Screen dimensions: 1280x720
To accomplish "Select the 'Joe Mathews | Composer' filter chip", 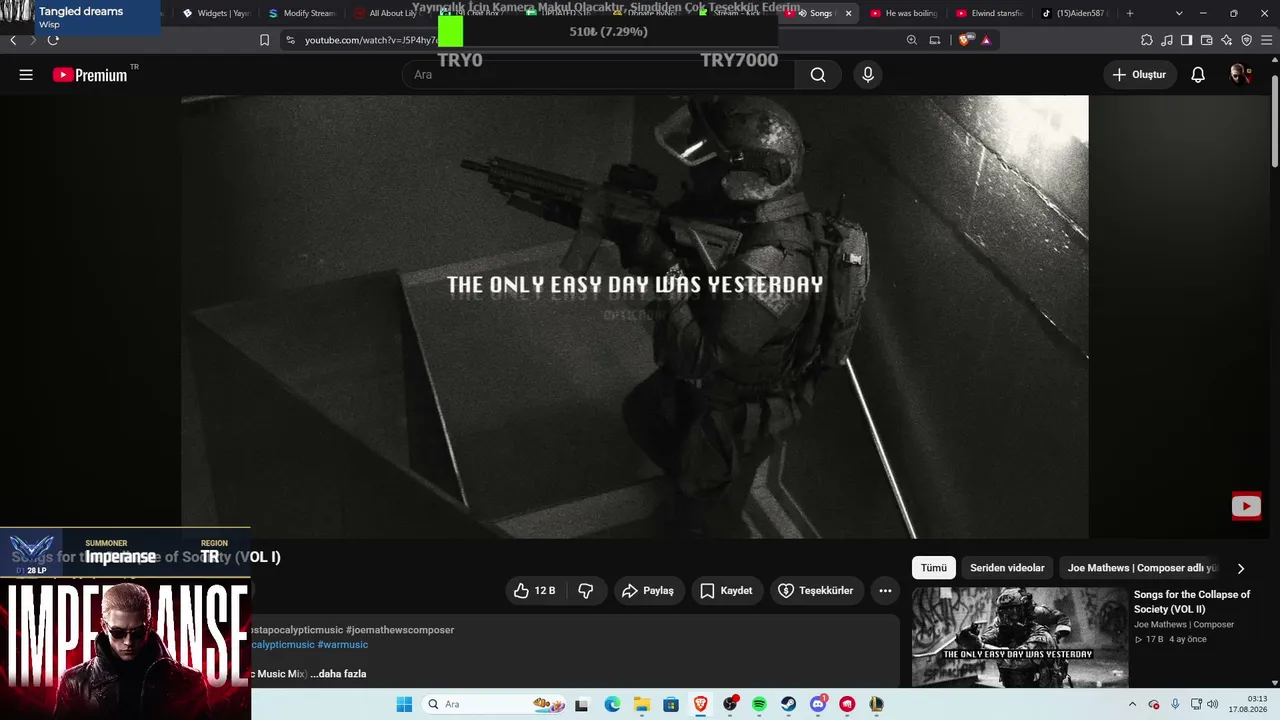I will 1142,568.
